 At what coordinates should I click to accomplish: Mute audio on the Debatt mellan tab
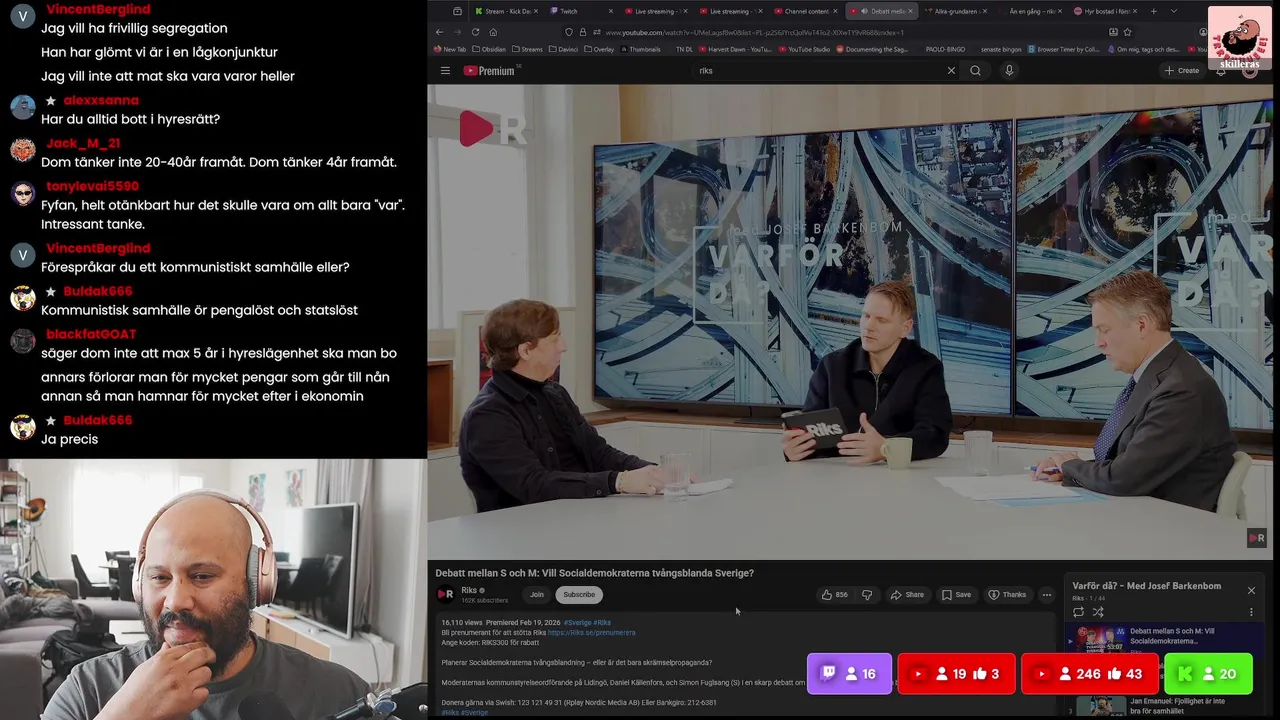(864, 11)
